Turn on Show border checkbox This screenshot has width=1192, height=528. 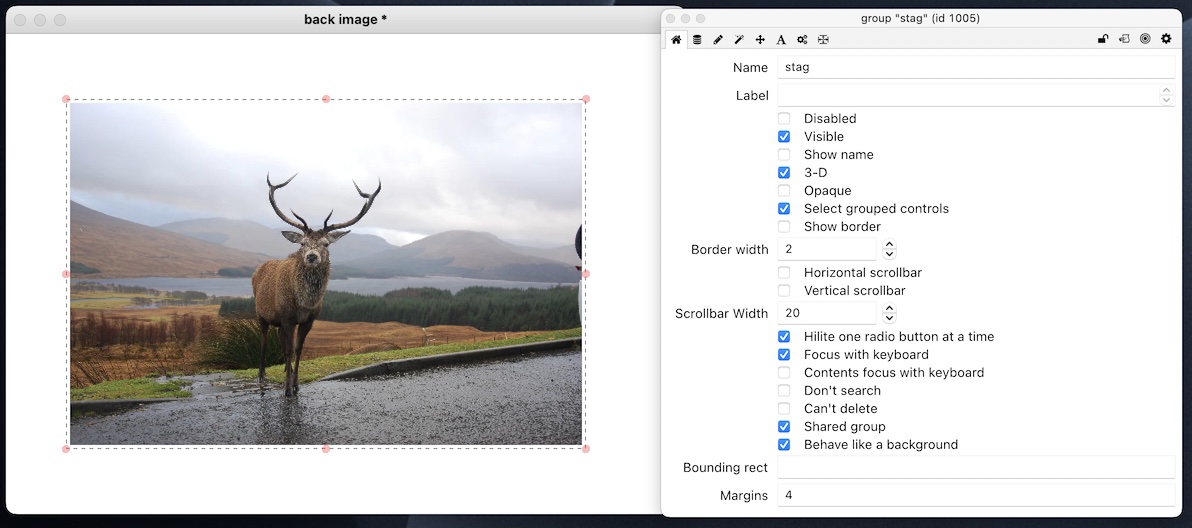(784, 227)
